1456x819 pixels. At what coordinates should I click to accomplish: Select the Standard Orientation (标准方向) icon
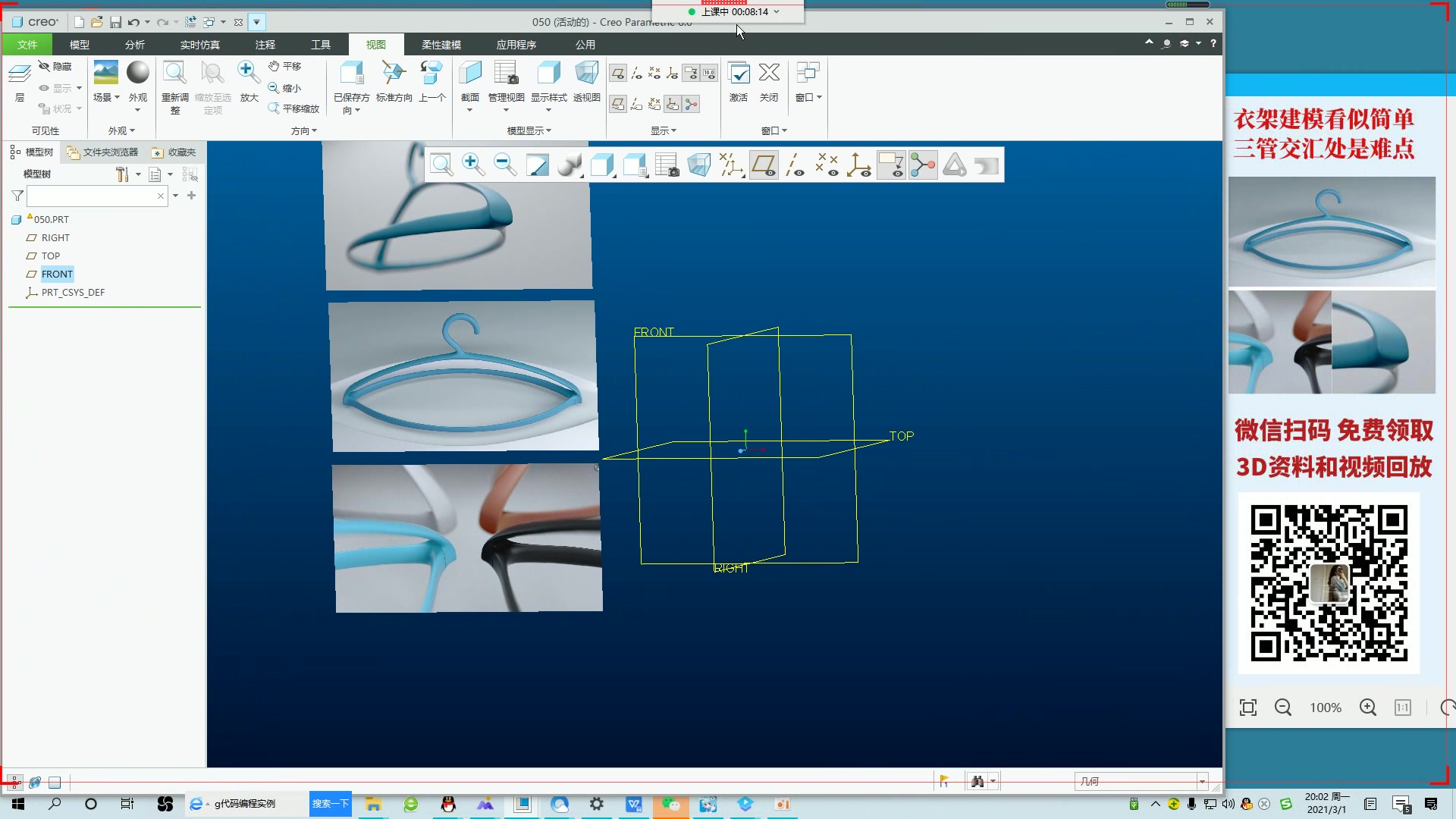point(394,74)
